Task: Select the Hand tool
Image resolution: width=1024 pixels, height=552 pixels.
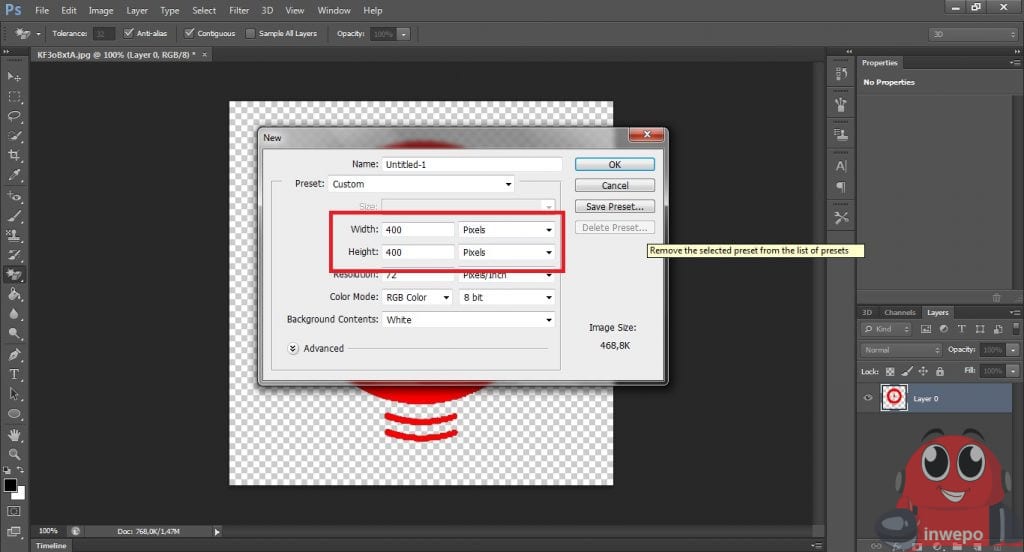Action: [15, 435]
